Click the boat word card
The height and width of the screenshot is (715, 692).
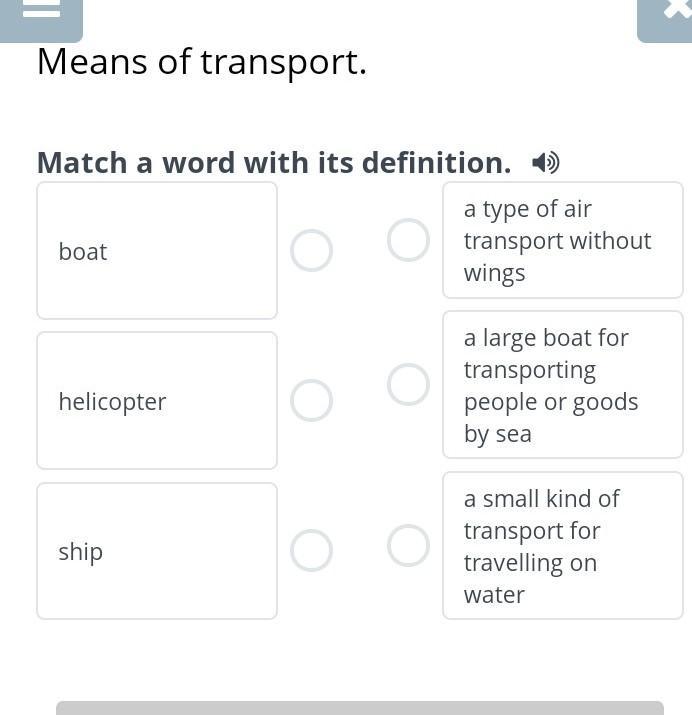coord(157,250)
